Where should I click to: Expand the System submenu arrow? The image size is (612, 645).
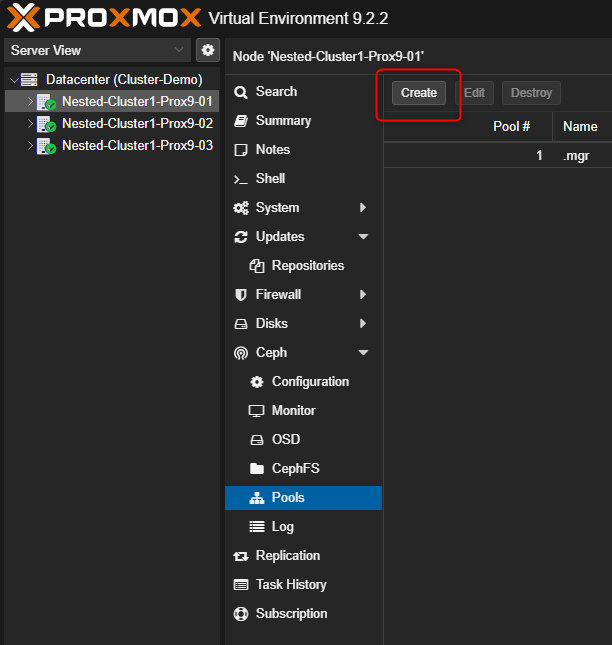point(363,207)
